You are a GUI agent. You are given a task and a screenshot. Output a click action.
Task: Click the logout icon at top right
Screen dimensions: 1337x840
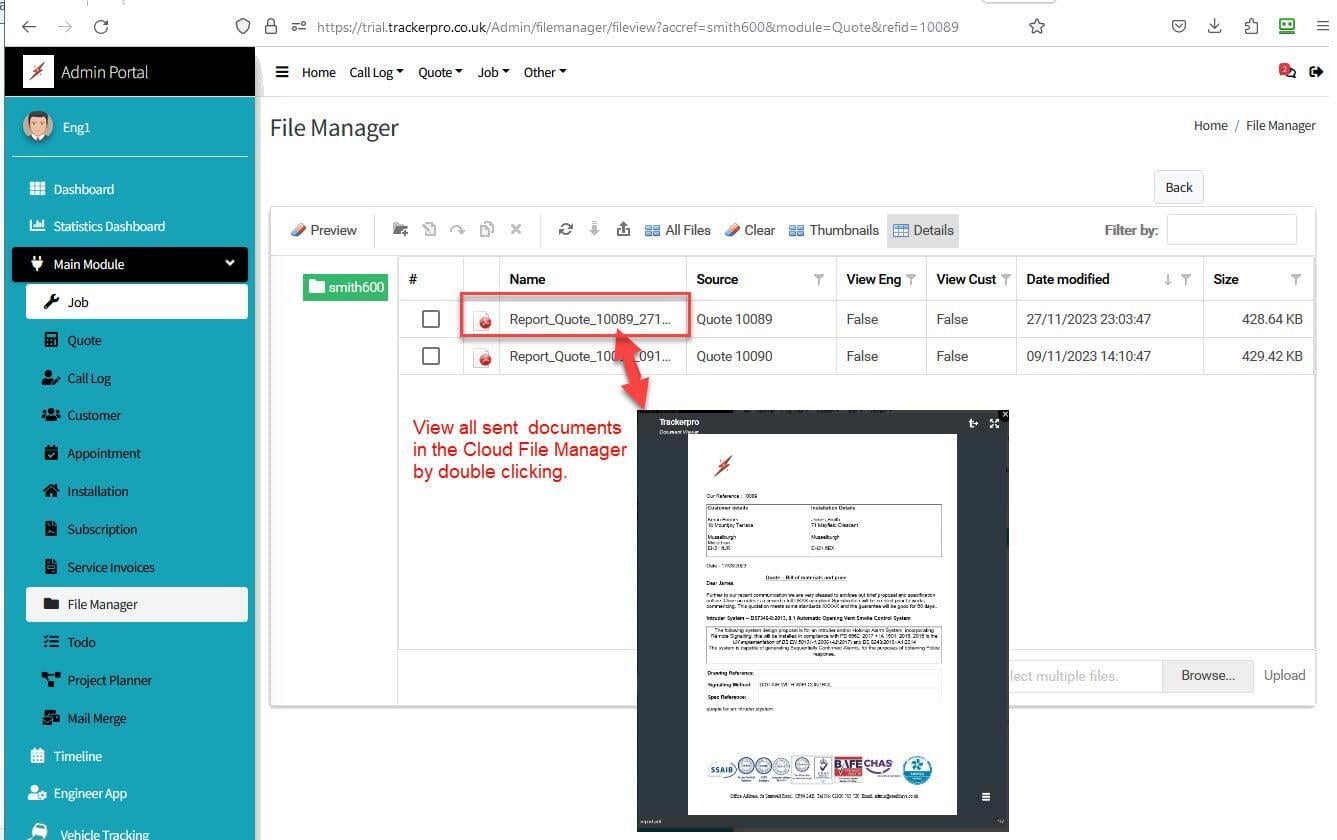coord(1316,72)
